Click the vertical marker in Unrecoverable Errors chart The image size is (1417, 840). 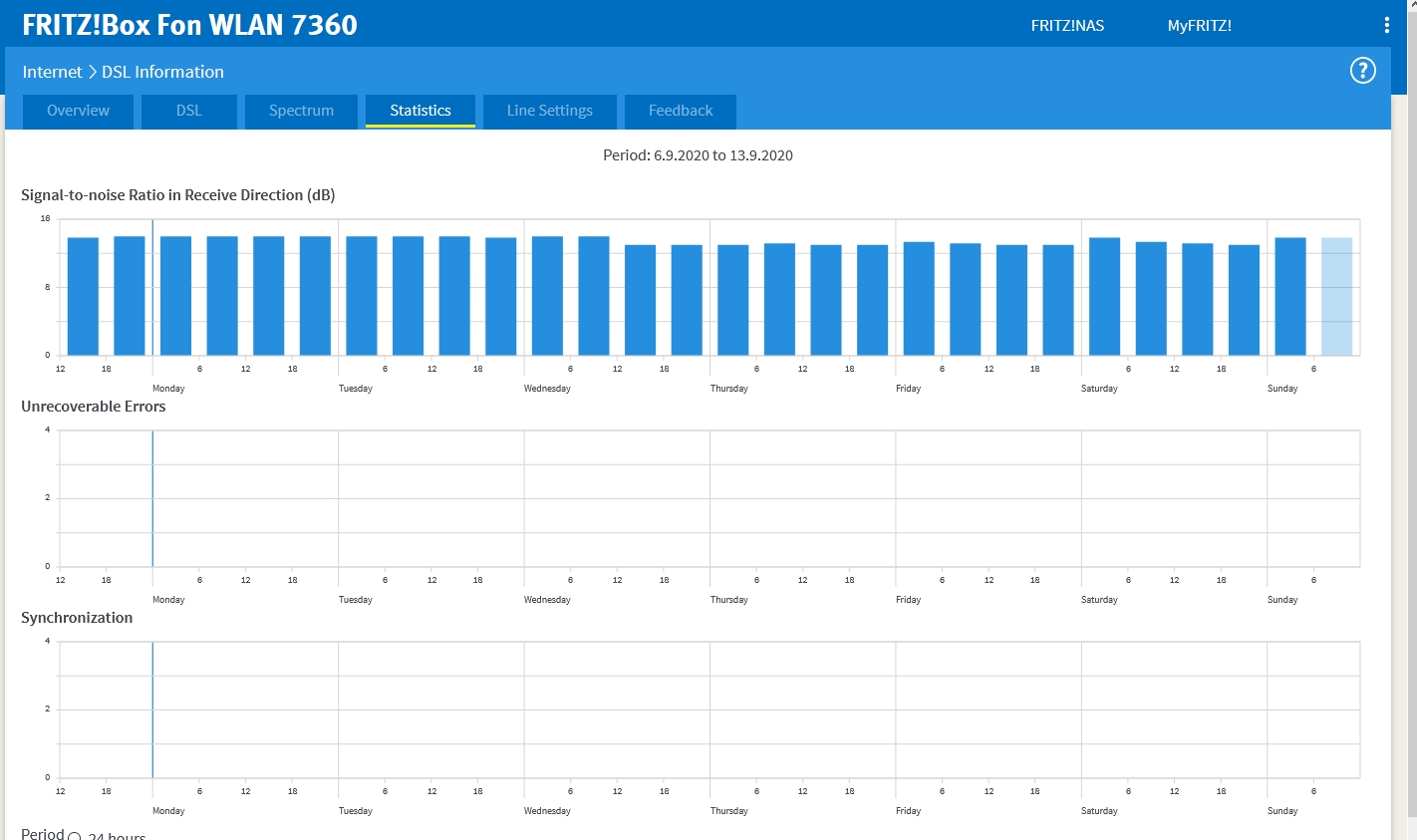152,498
